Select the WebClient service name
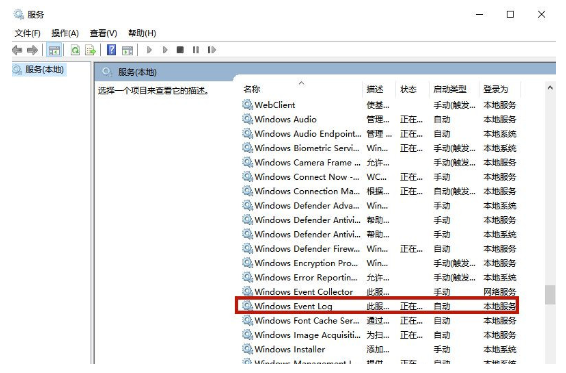 click(274, 105)
